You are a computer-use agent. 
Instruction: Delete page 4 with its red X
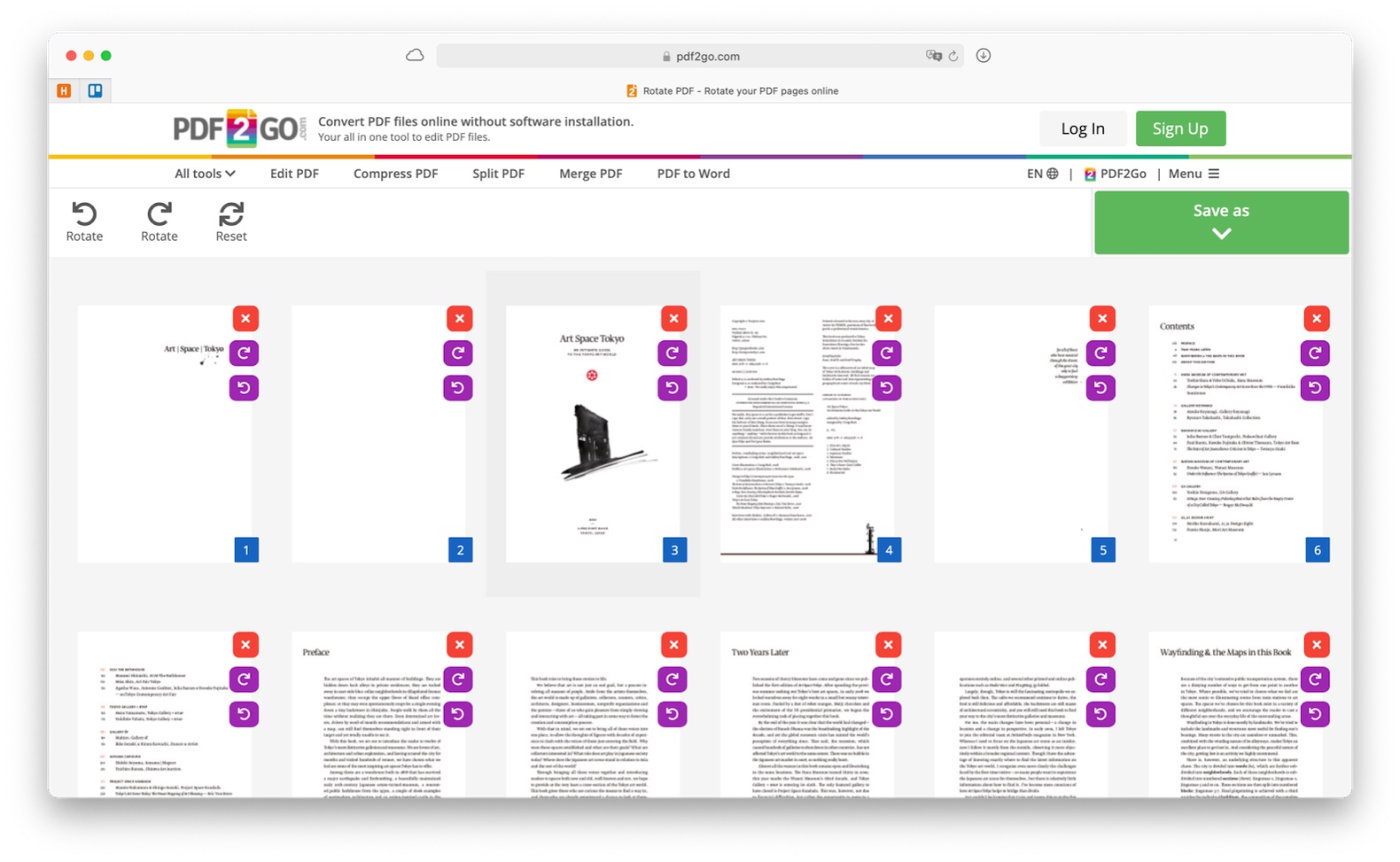click(889, 318)
